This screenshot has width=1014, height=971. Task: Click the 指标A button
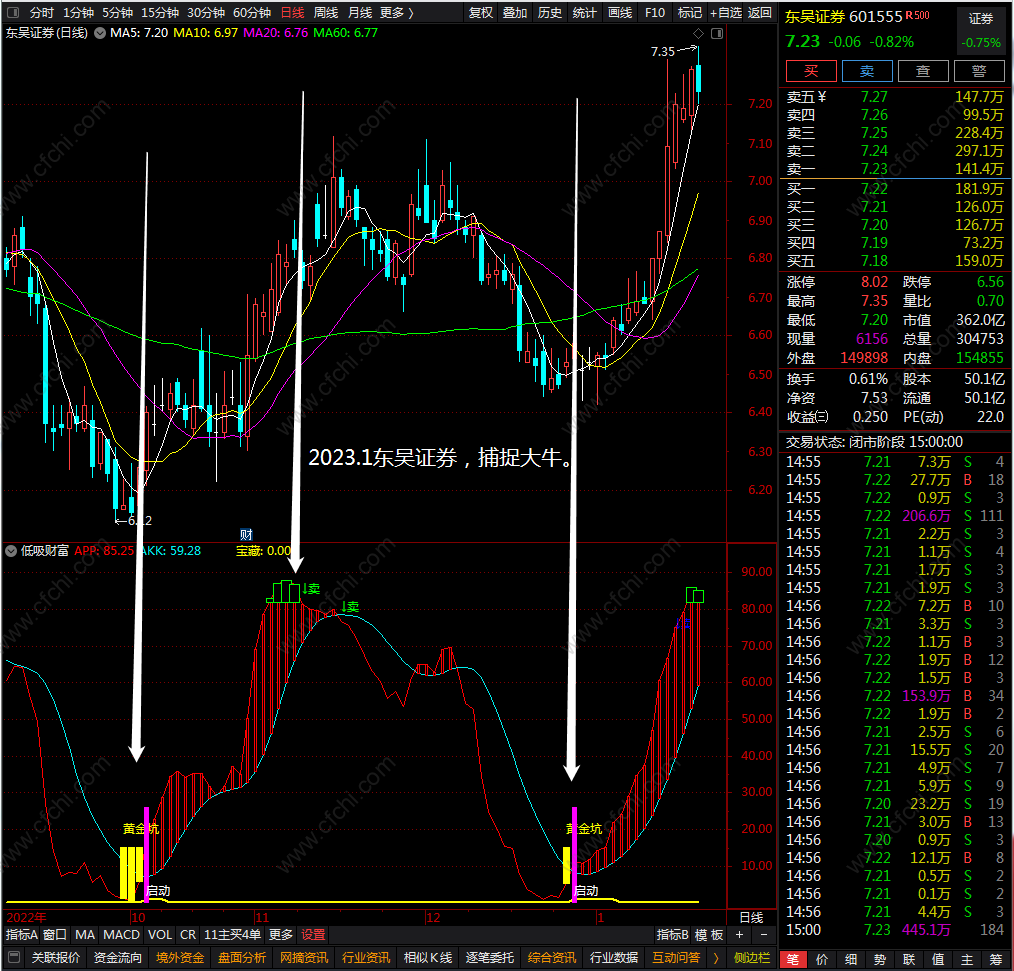pyautogui.click(x=22, y=935)
